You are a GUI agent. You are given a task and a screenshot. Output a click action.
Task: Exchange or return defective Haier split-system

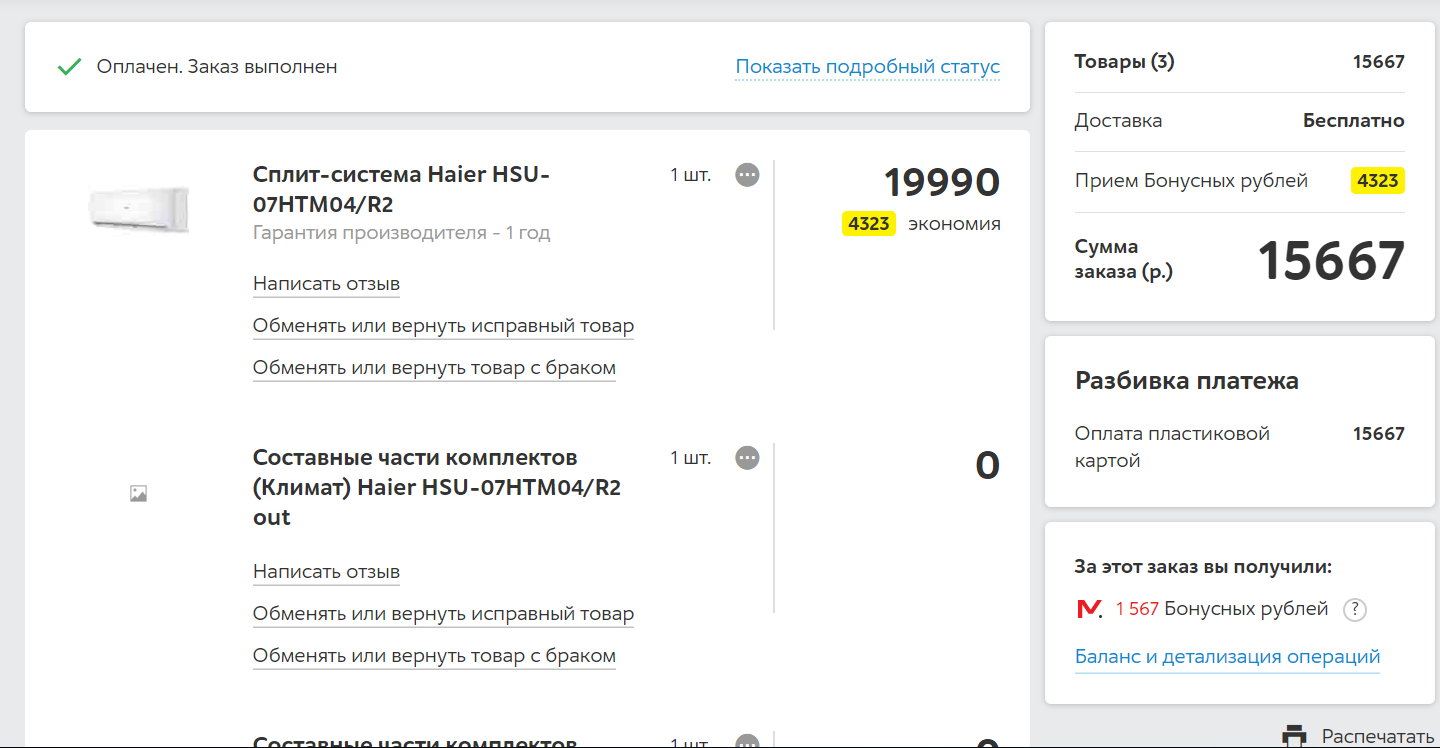click(x=434, y=368)
